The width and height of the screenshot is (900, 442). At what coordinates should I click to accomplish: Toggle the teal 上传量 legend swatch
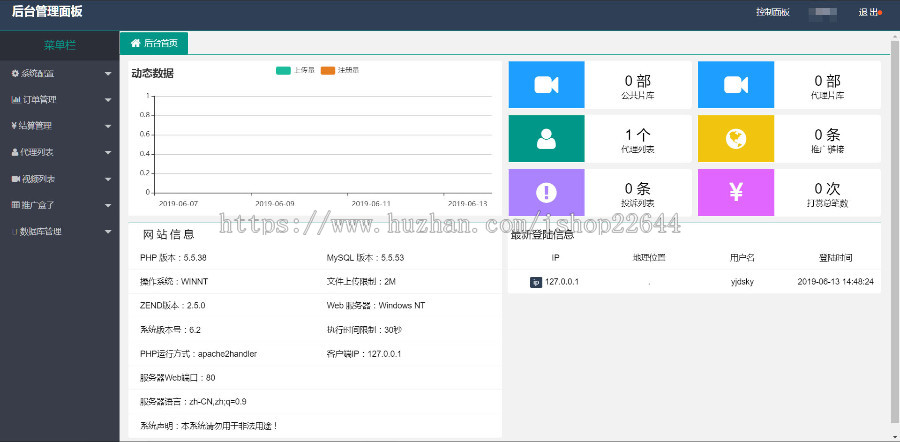tap(283, 71)
